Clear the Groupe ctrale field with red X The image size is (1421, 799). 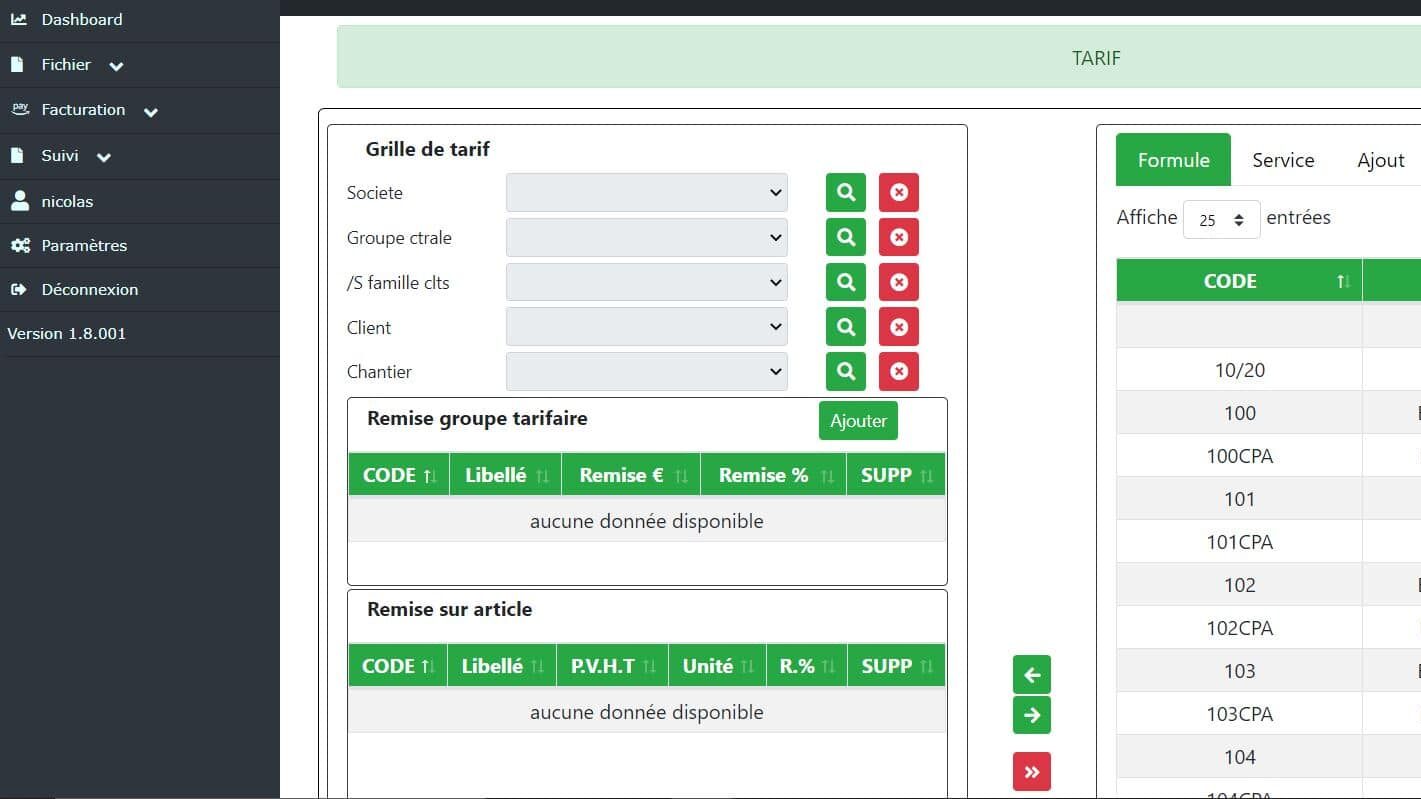tap(898, 237)
